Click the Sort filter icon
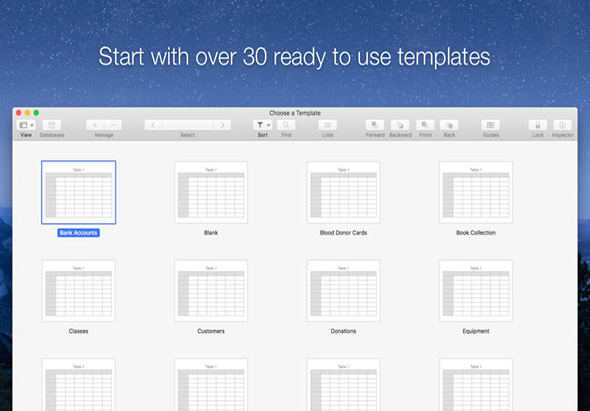Image resolution: width=590 pixels, height=411 pixels. click(x=260, y=125)
